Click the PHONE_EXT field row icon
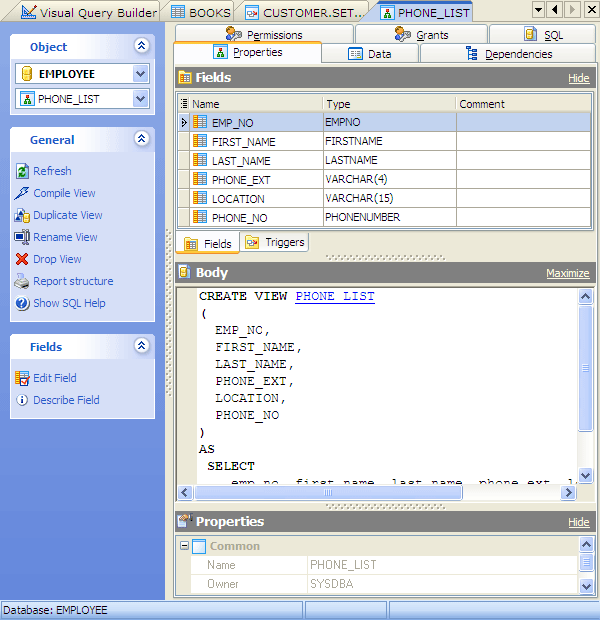Screen dimensions: 600x620 tap(200, 179)
